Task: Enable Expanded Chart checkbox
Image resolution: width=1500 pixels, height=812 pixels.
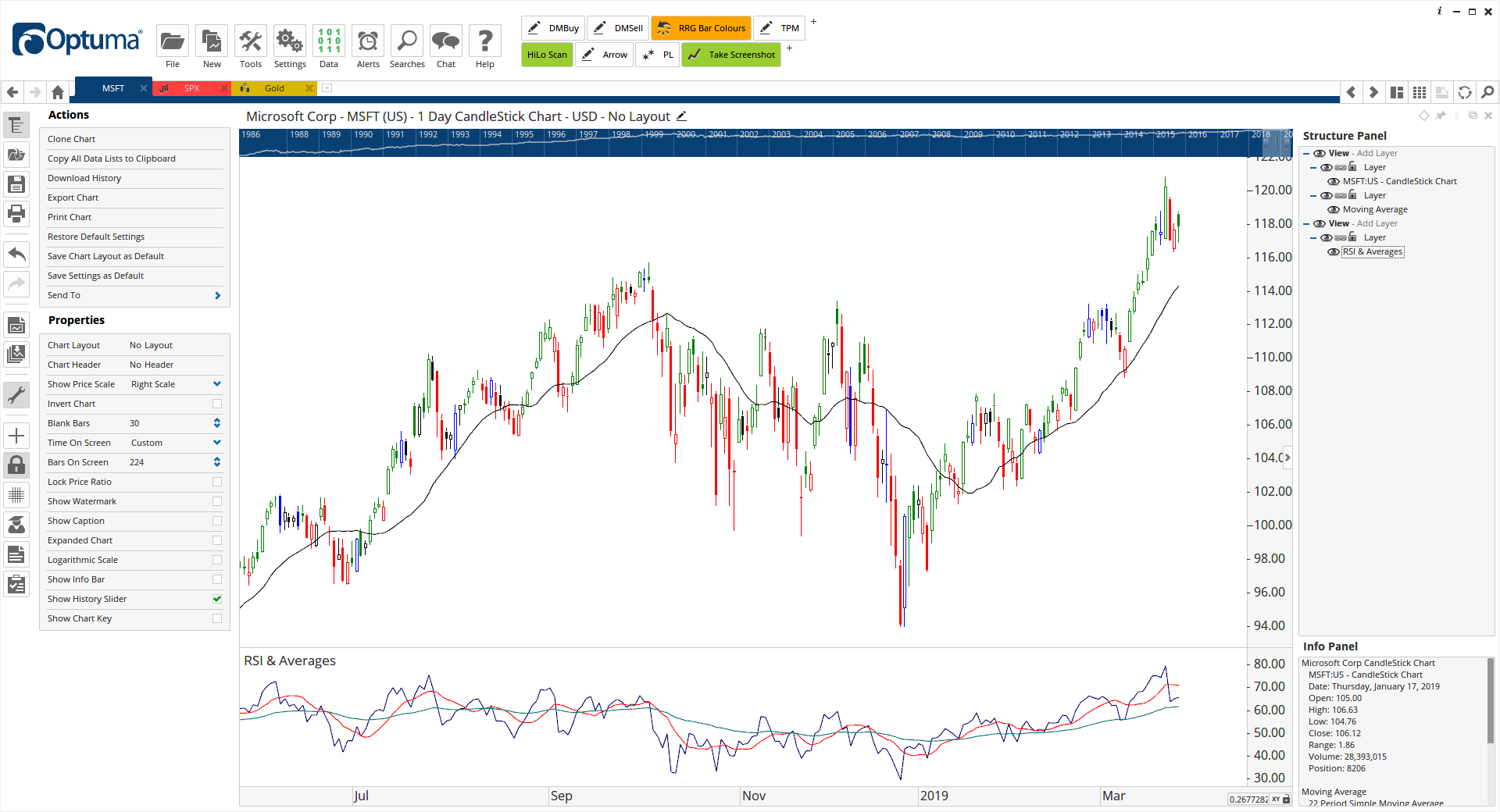Action: tap(217, 540)
